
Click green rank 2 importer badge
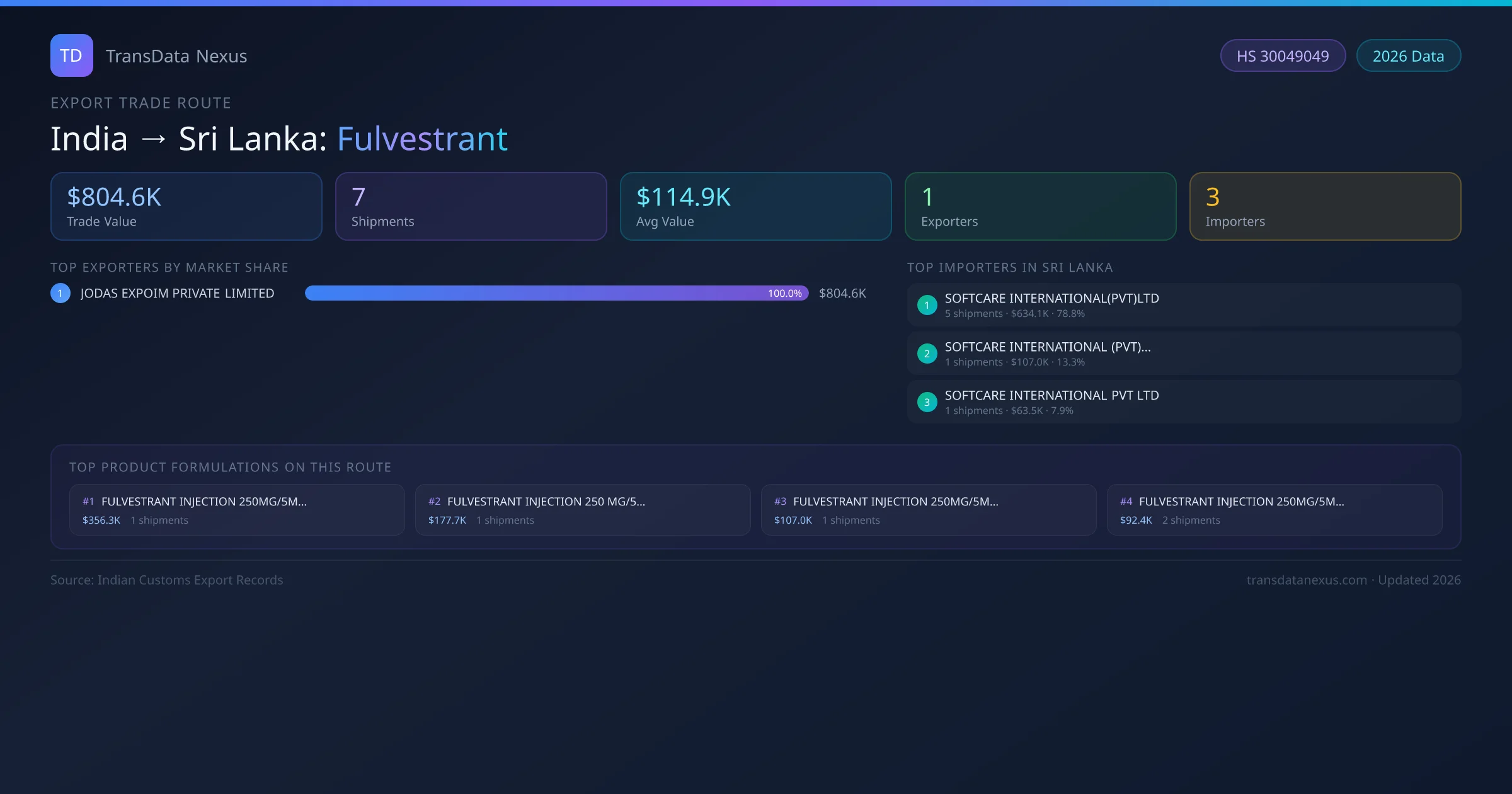(x=927, y=354)
